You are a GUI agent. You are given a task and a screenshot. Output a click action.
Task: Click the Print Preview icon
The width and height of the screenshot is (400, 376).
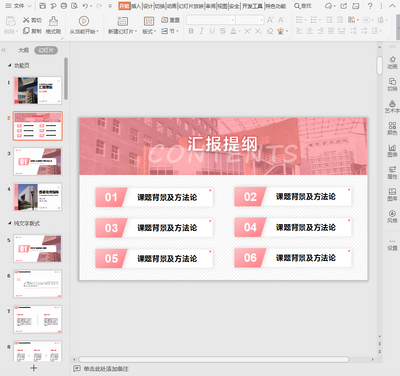click(74, 6)
